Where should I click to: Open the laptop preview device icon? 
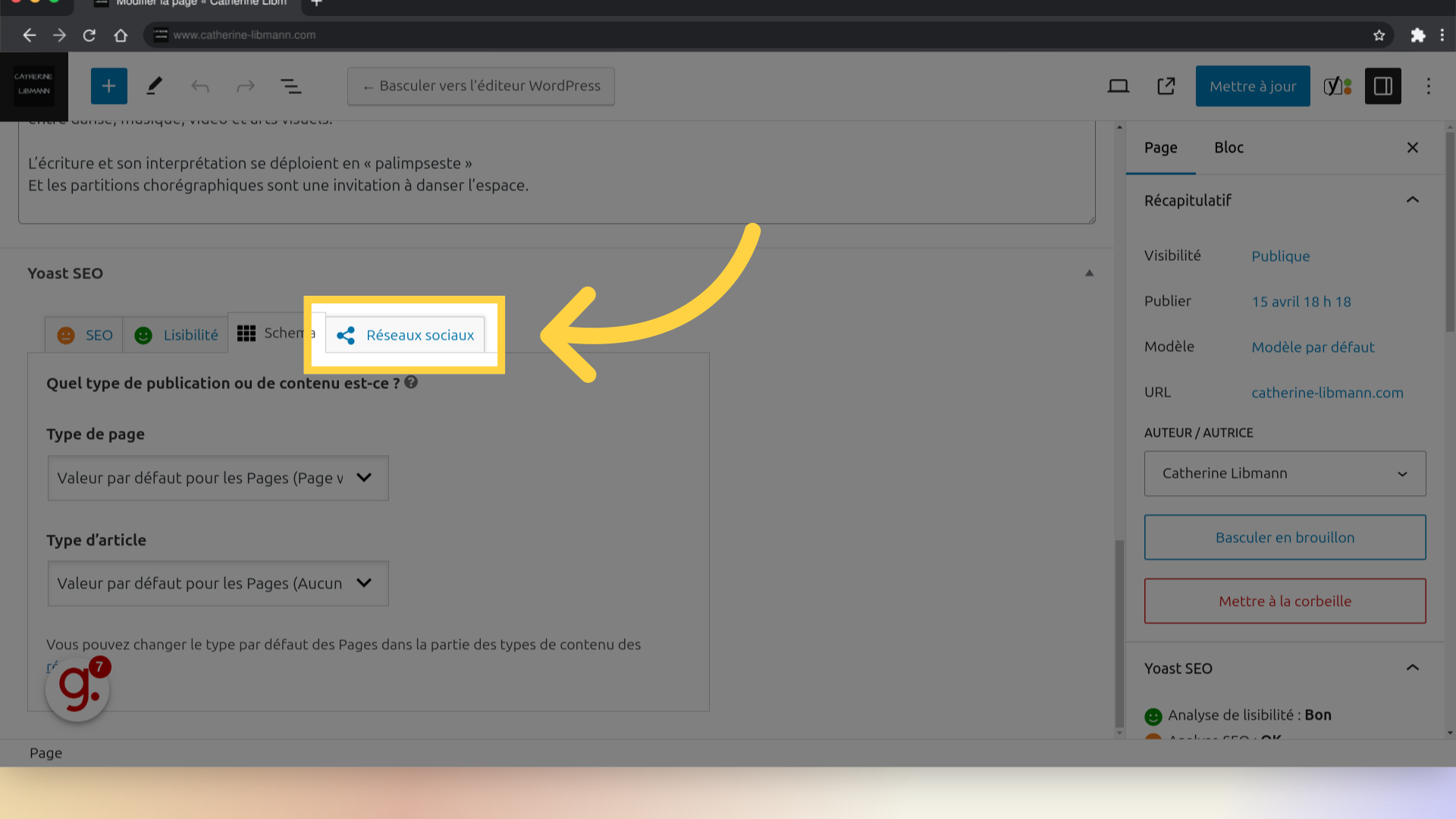click(1119, 86)
